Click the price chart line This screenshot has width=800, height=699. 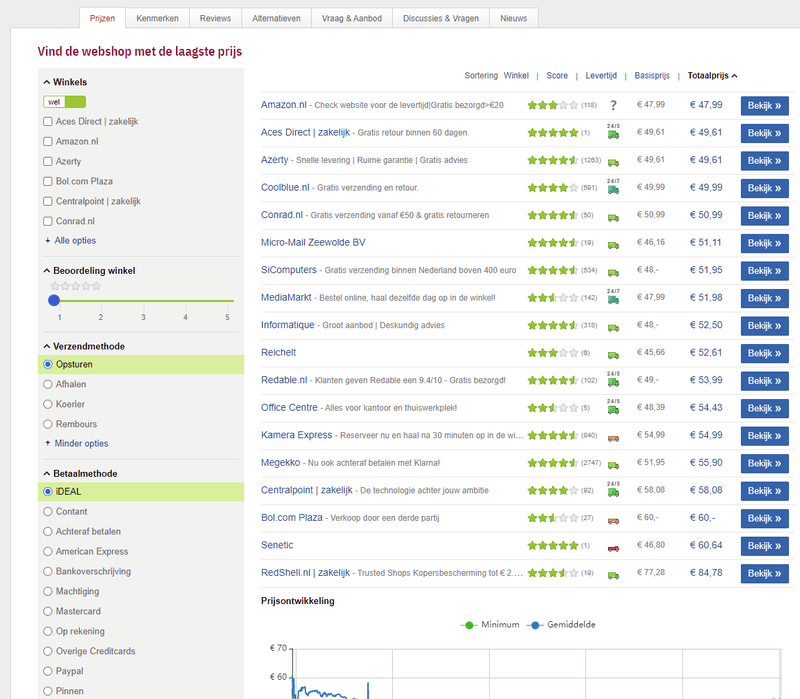(327, 693)
